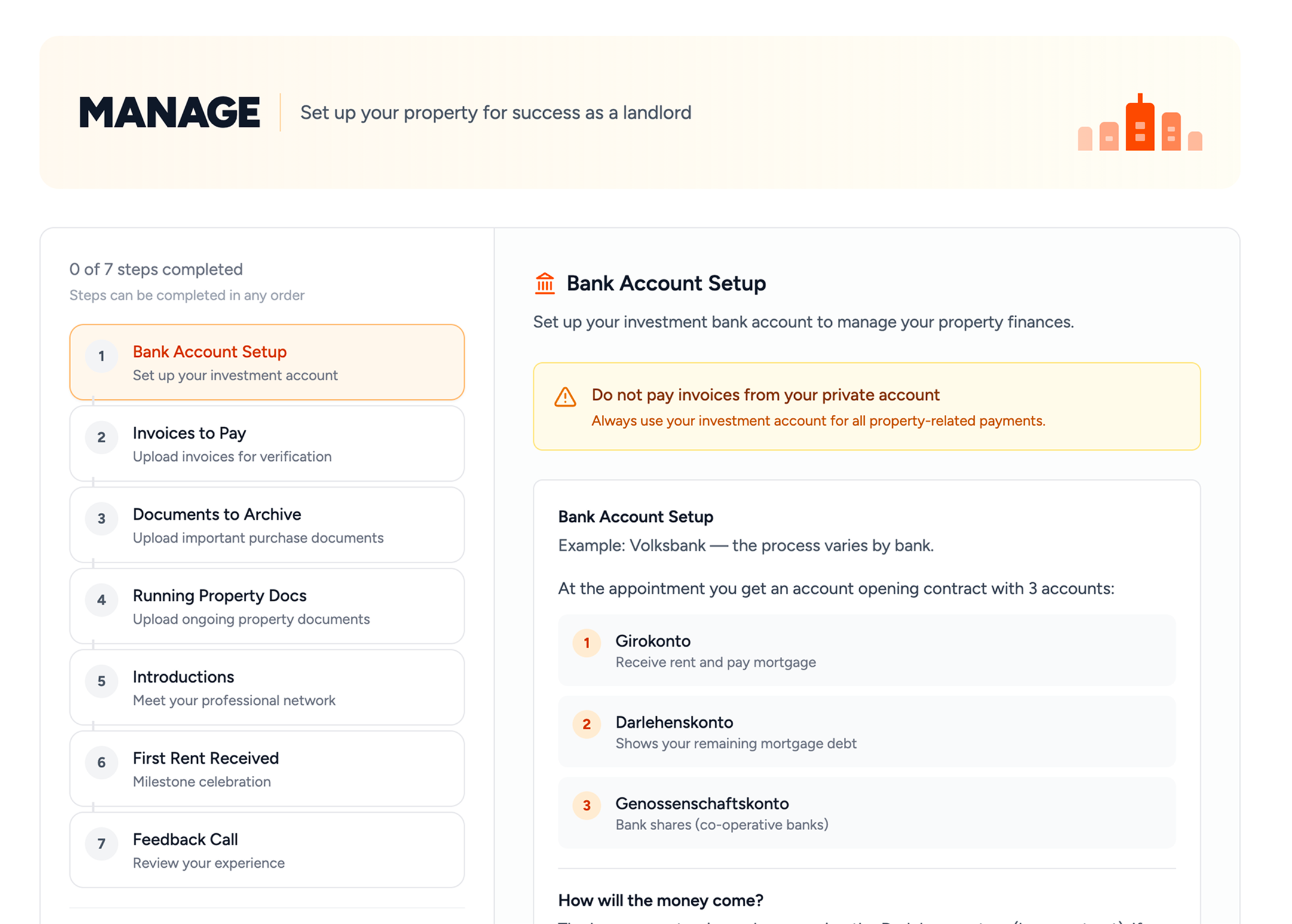Screen dimensions: 1292x924
Task: Select step number 2 circle for Invoices to Pay
Action: coord(102,437)
